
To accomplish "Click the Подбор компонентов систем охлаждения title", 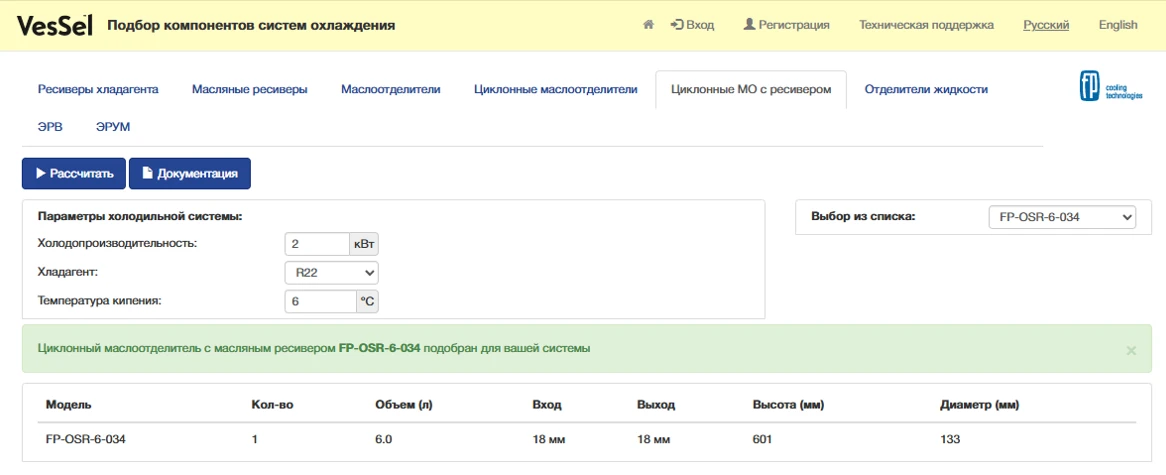I will tap(251, 25).
